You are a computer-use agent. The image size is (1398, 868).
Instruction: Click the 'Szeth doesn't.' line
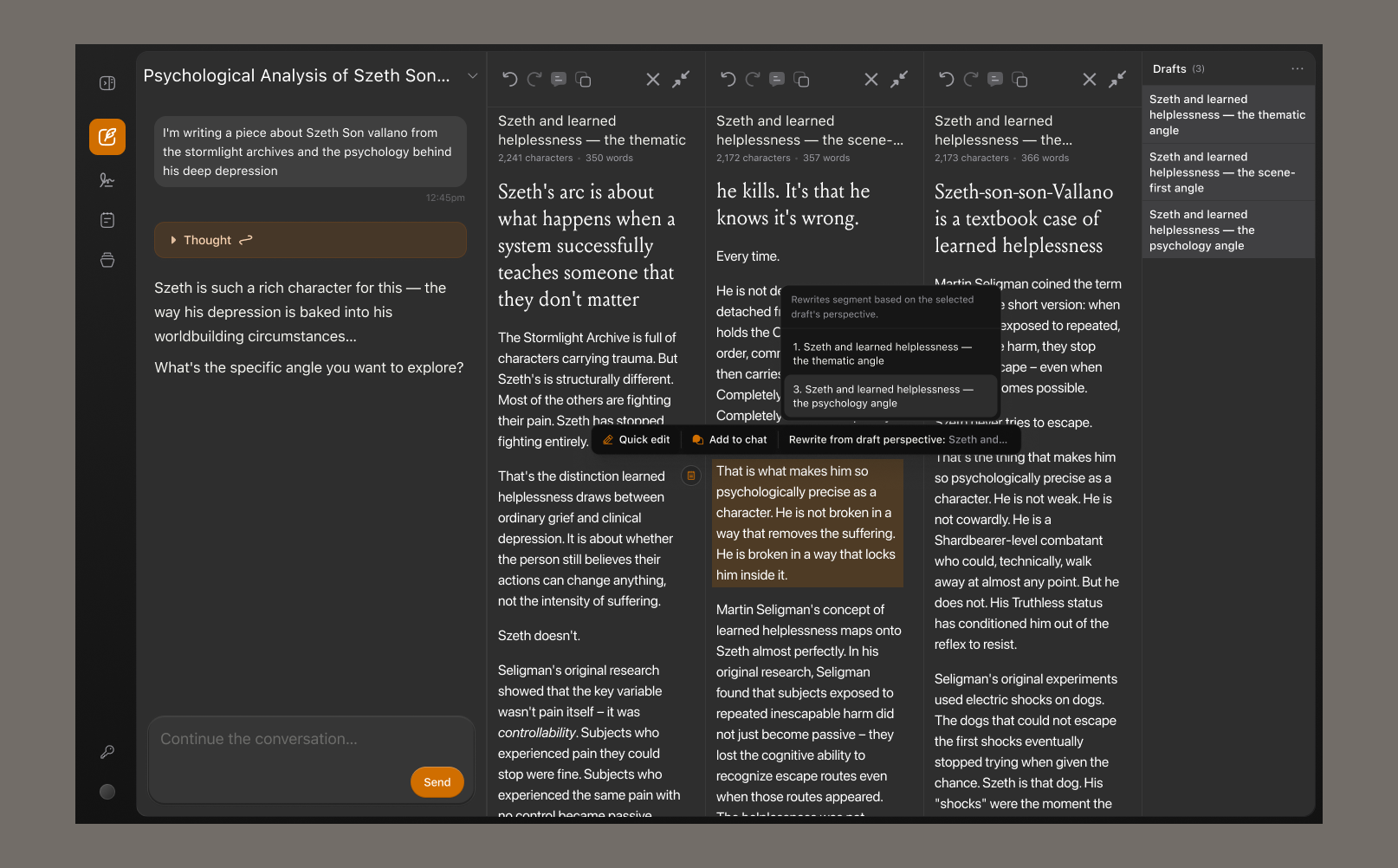click(539, 636)
